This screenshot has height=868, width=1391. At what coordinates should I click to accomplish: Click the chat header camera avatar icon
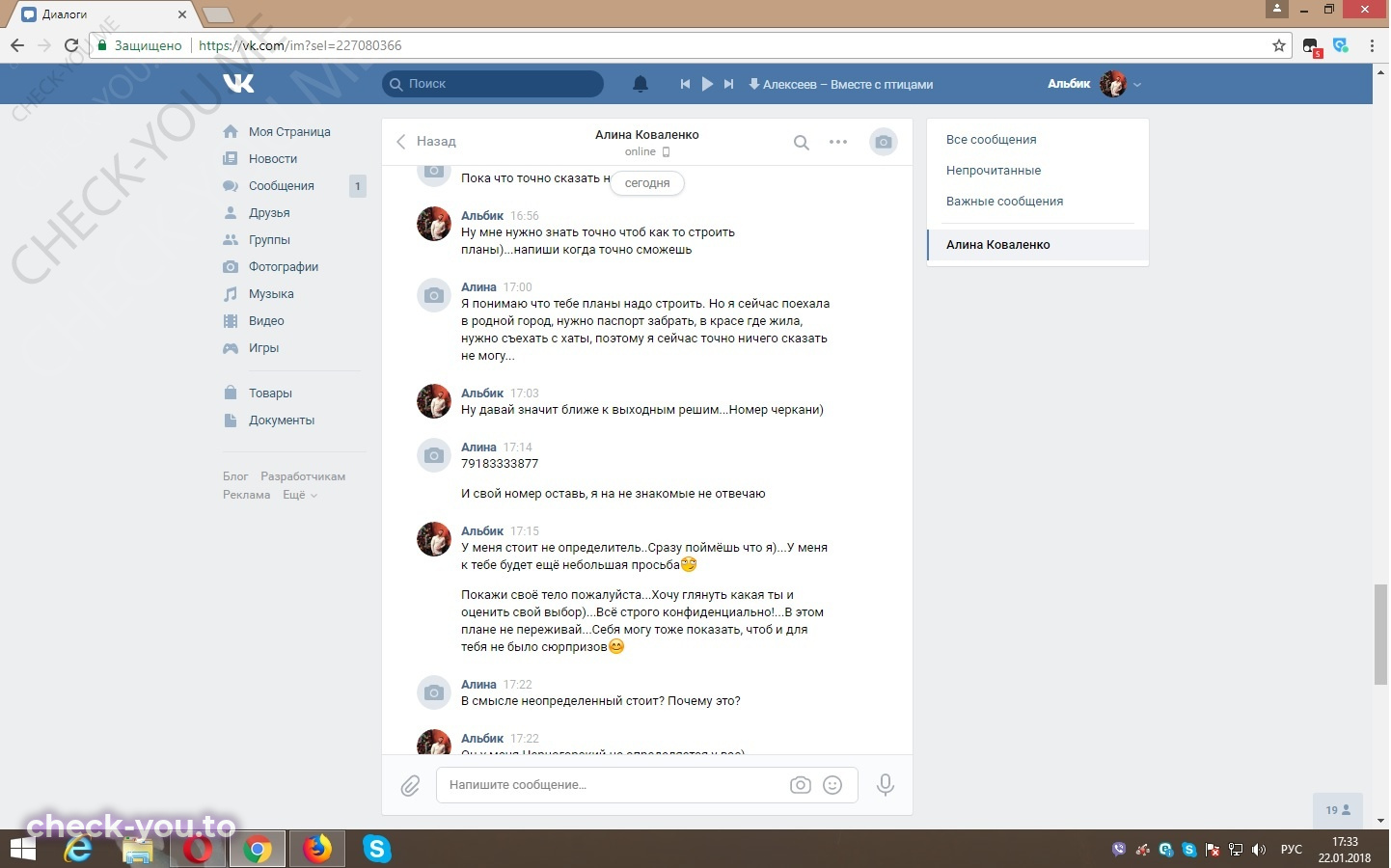point(884,142)
